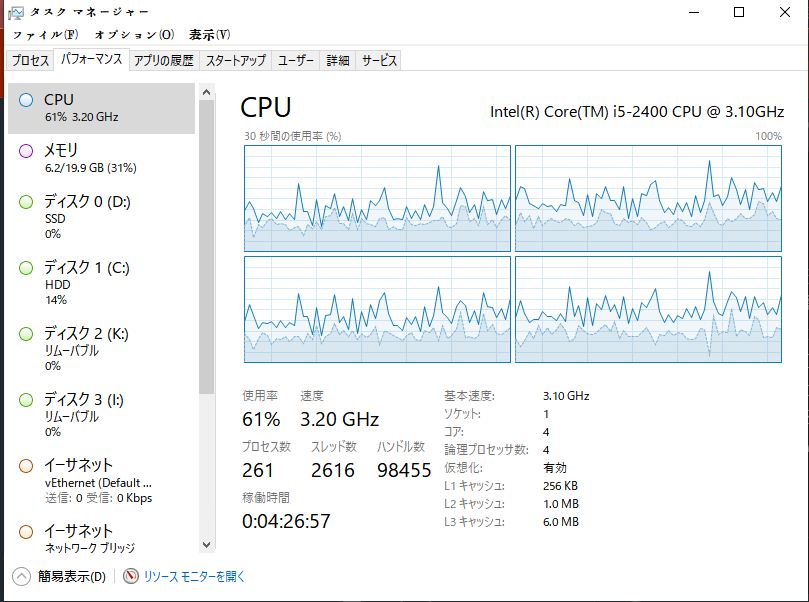Click 簡易表示(D) to show fewer details
Screen dimensions: 809x602
(72, 576)
